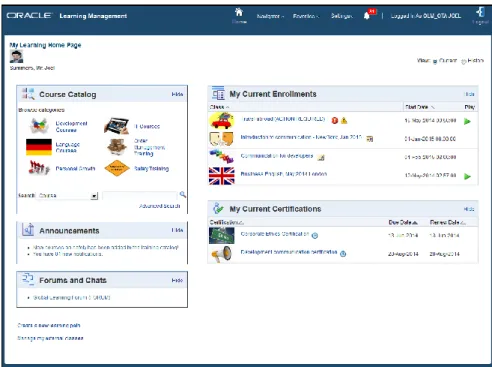
Task: Click Manage my external classes link
Action: coord(50,338)
